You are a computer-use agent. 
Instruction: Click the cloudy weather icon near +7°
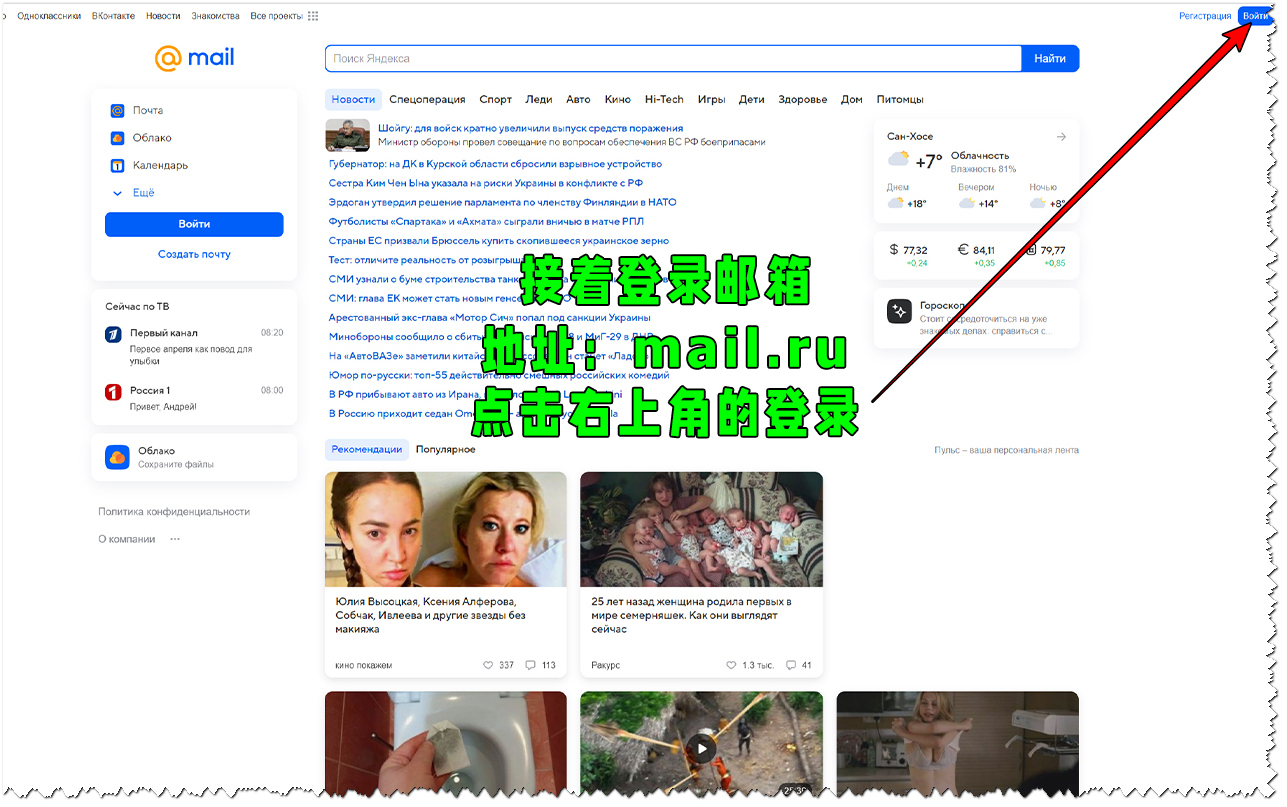[898, 159]
